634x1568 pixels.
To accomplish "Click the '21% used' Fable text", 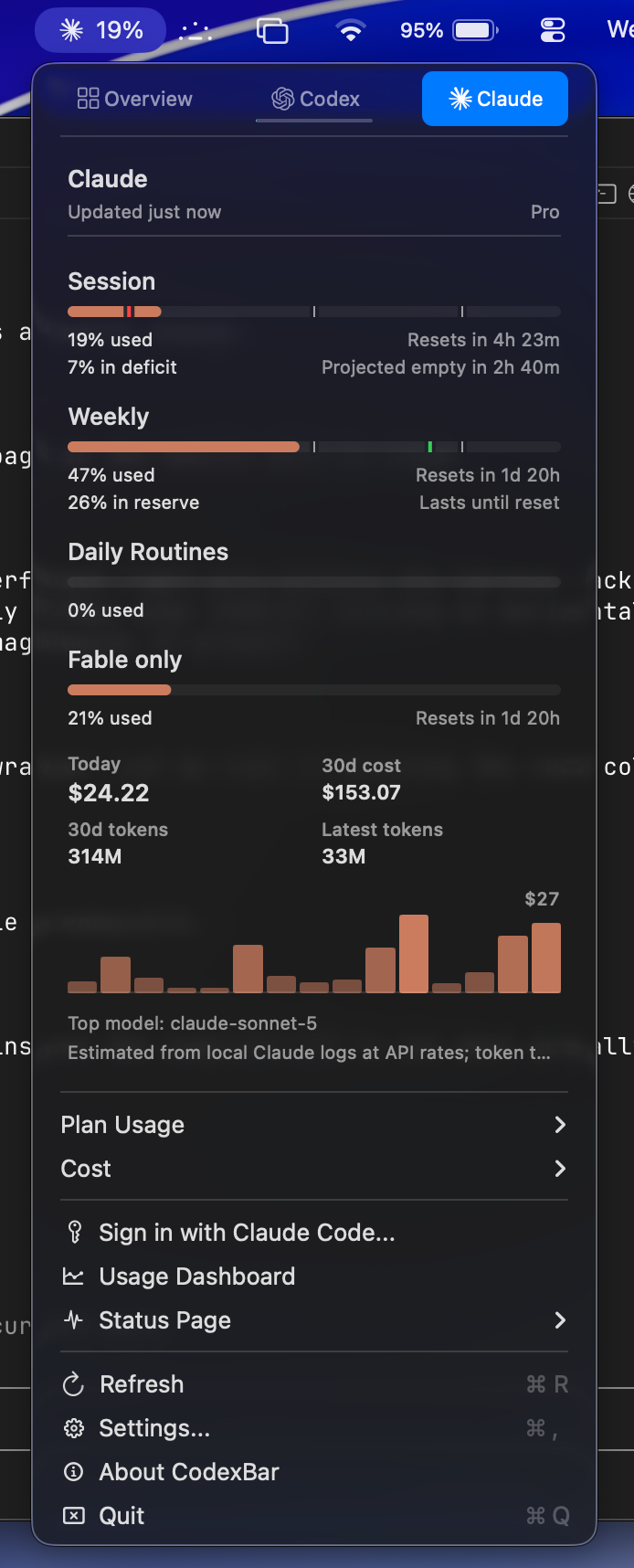I will pos(110,718).
